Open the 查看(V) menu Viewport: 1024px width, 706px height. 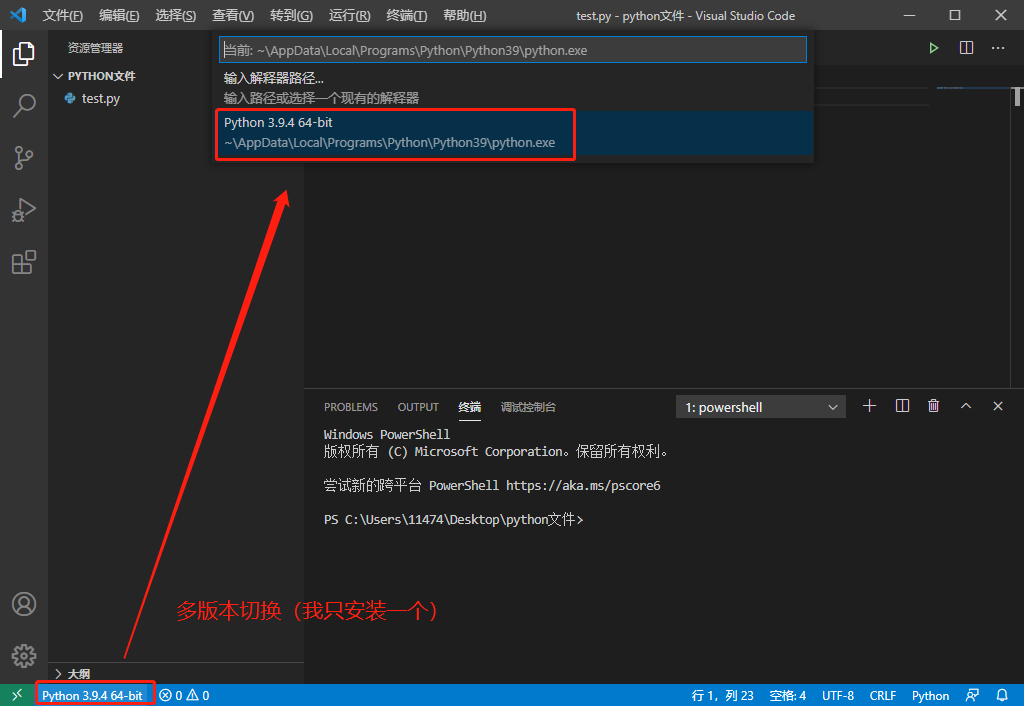pos(233,16)
